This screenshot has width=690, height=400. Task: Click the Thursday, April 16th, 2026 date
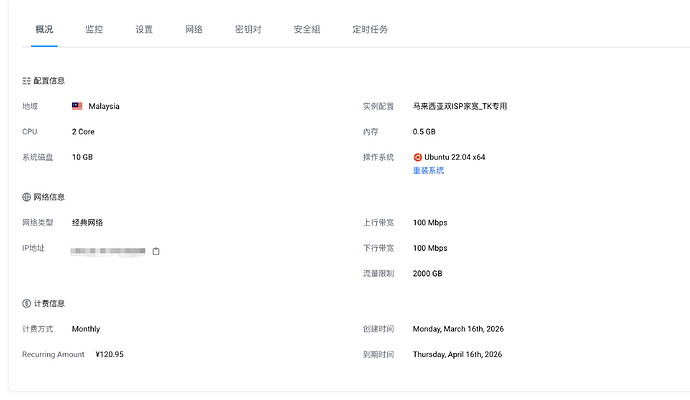point(457,355)
